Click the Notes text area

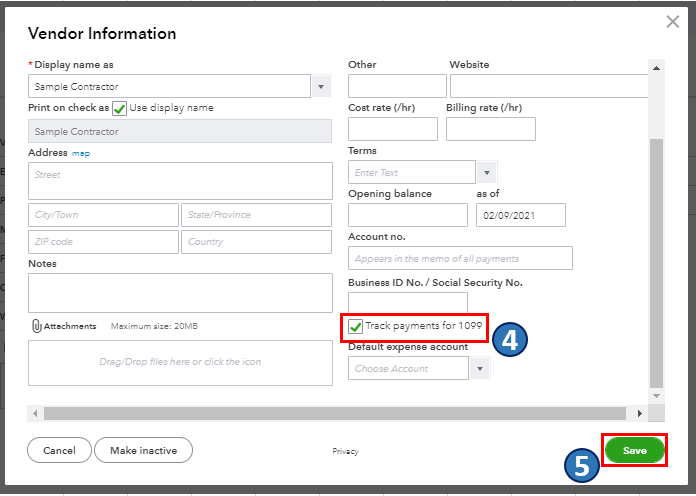pos(180,293)
